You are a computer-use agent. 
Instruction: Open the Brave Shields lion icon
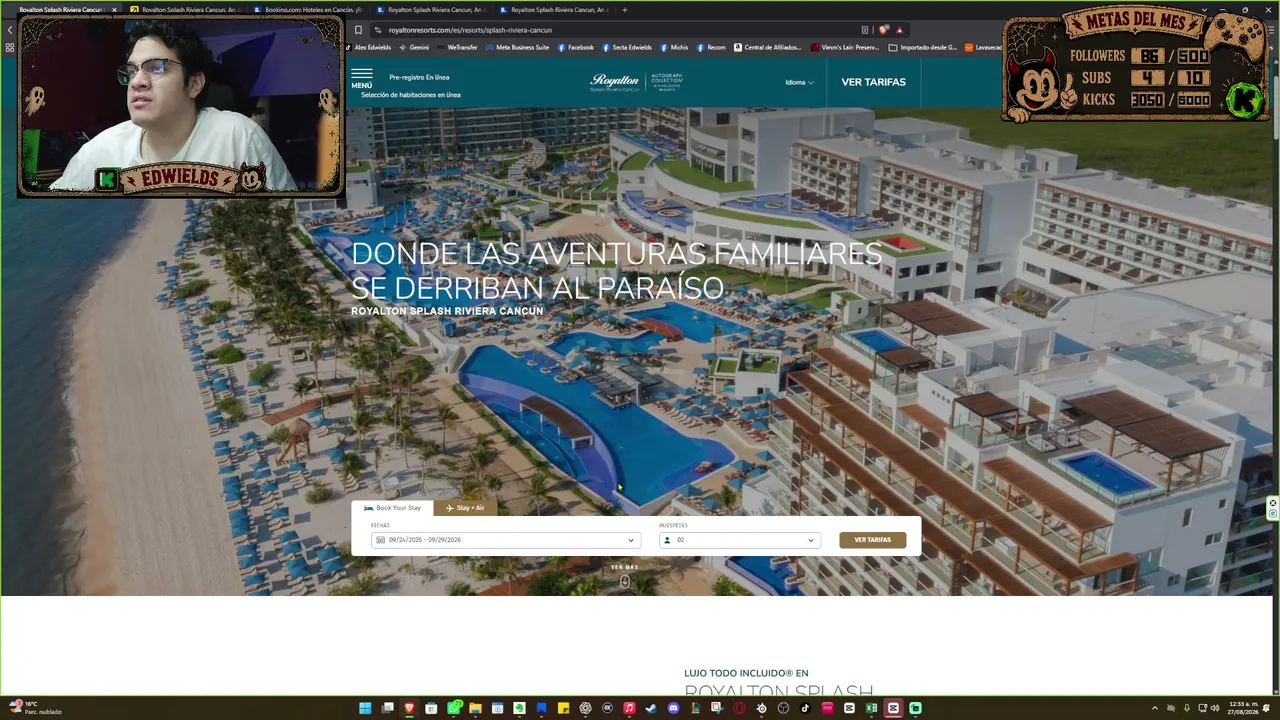(883, 30)
